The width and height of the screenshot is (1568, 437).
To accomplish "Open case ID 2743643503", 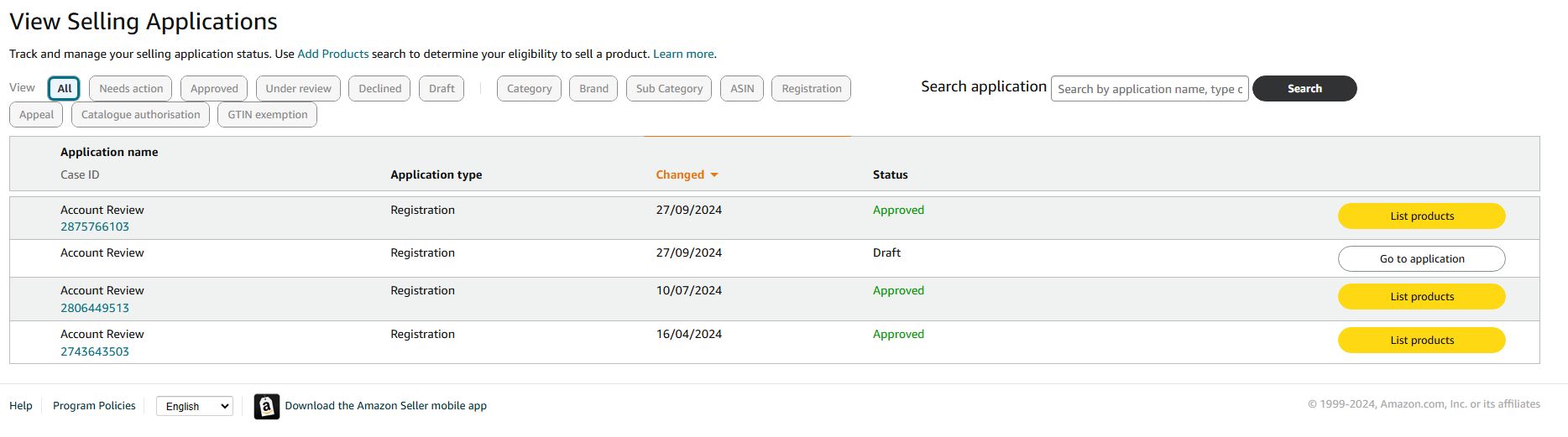I will pos(95,351).
